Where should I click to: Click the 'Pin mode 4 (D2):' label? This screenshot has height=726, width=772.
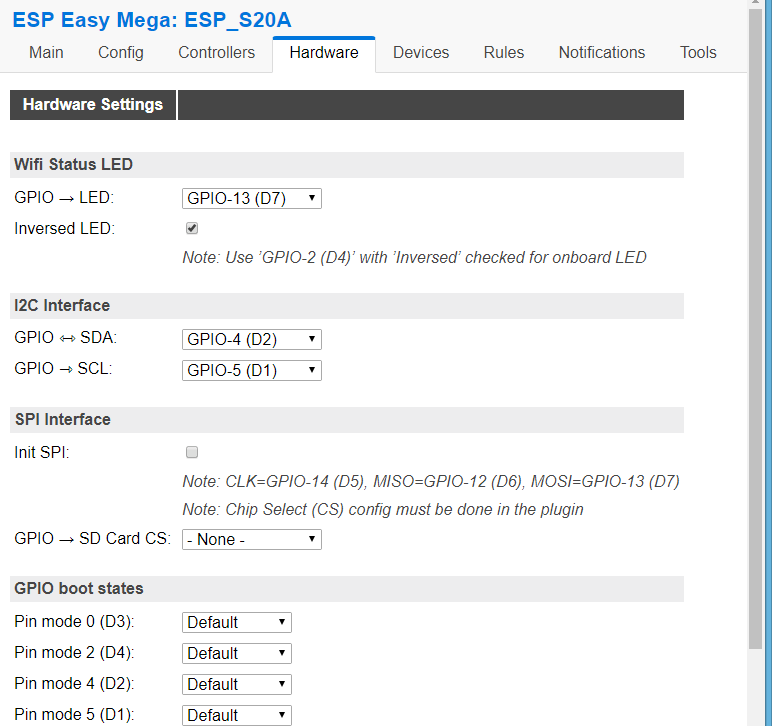click(74, 684)
